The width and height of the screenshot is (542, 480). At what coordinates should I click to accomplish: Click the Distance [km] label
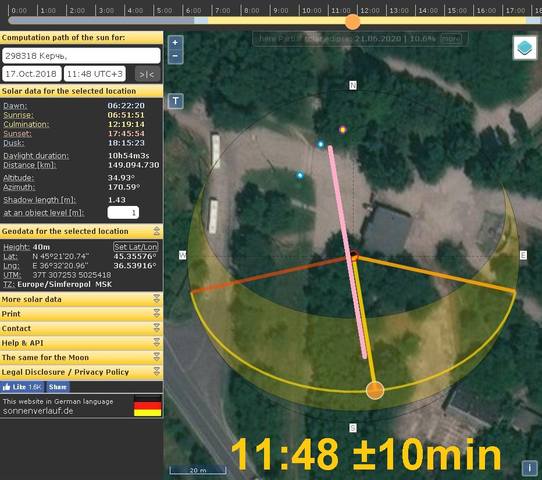click(x=29, y=165)
